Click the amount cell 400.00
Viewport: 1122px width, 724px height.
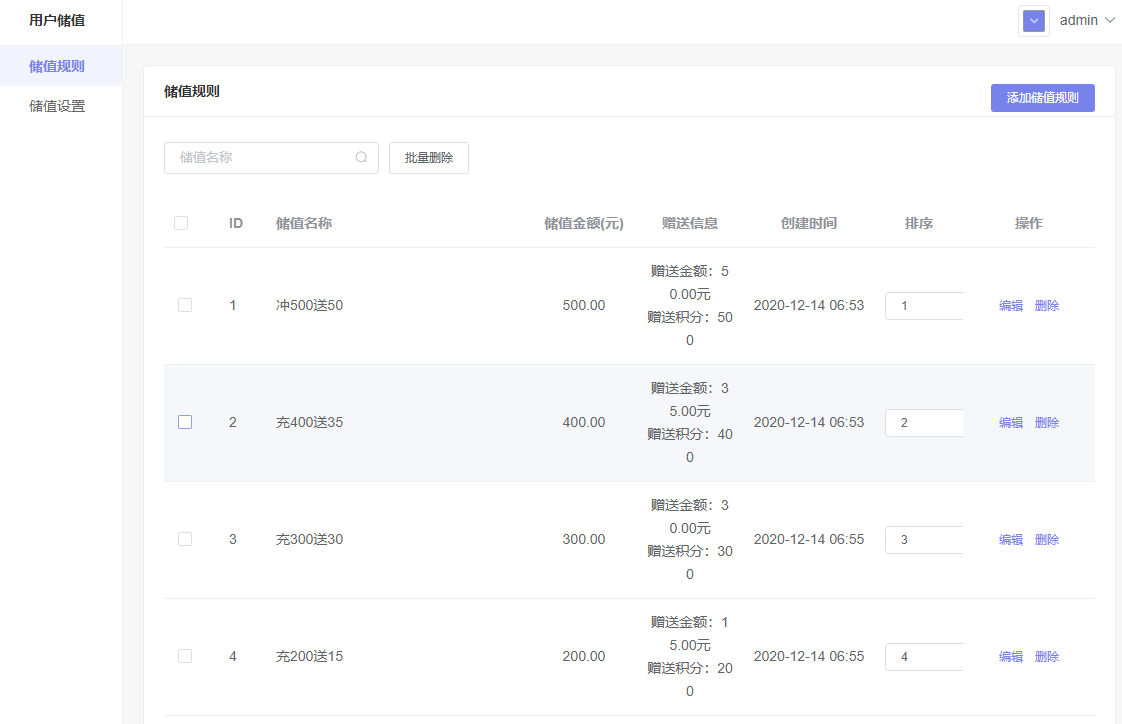click(x=584, y=422)
